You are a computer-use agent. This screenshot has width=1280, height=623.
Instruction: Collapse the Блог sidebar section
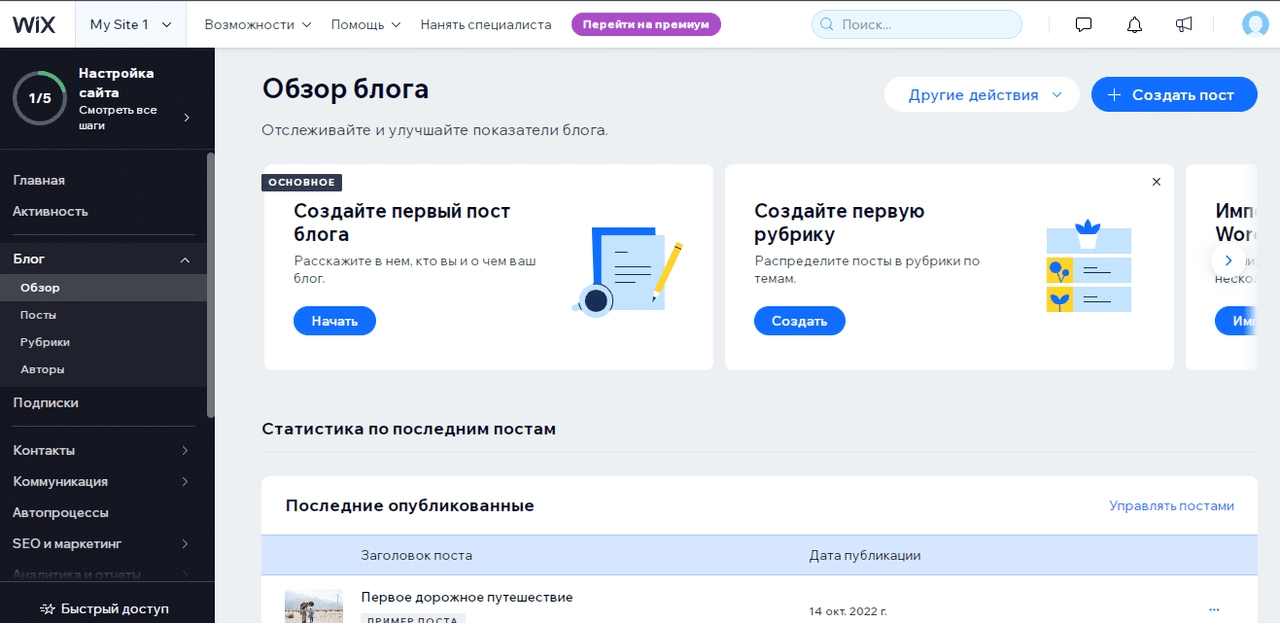pos(185,259)
